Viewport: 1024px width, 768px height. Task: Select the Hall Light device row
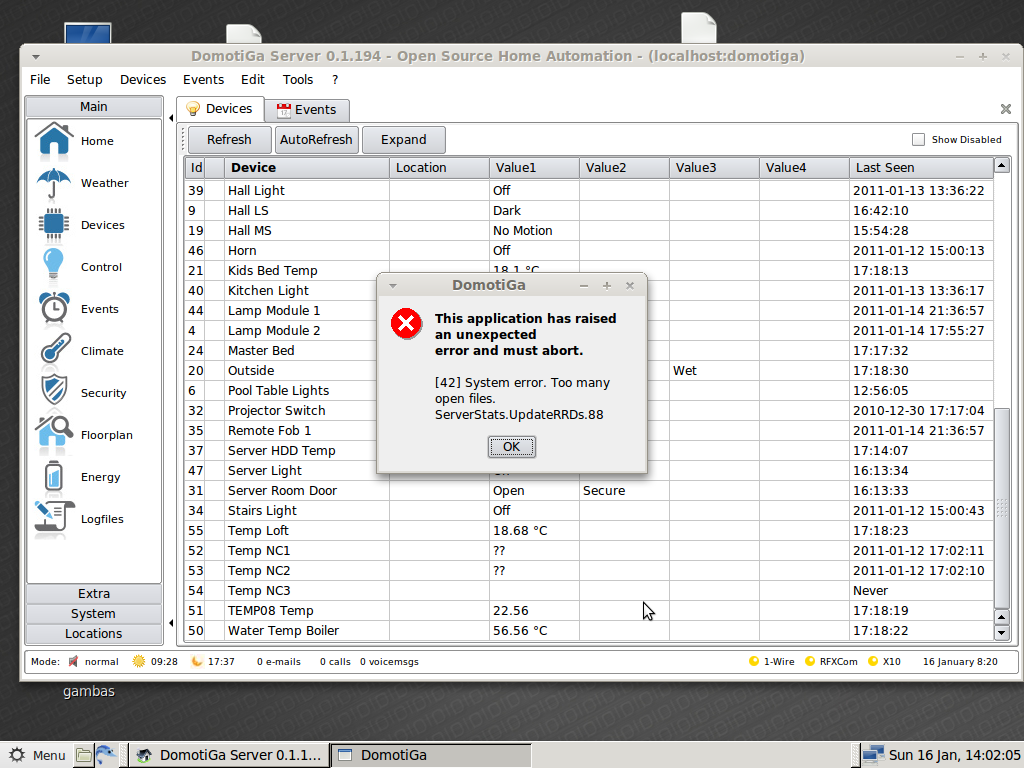pos(588,191)
